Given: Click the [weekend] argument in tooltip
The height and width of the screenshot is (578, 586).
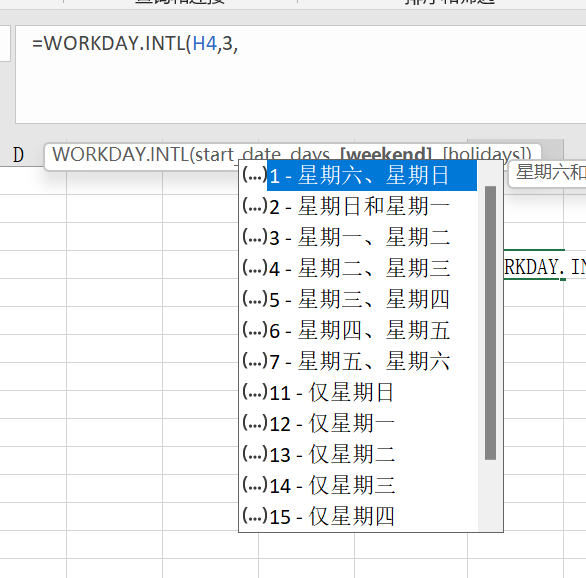Looking at the screenshot, I should [386, 154].
